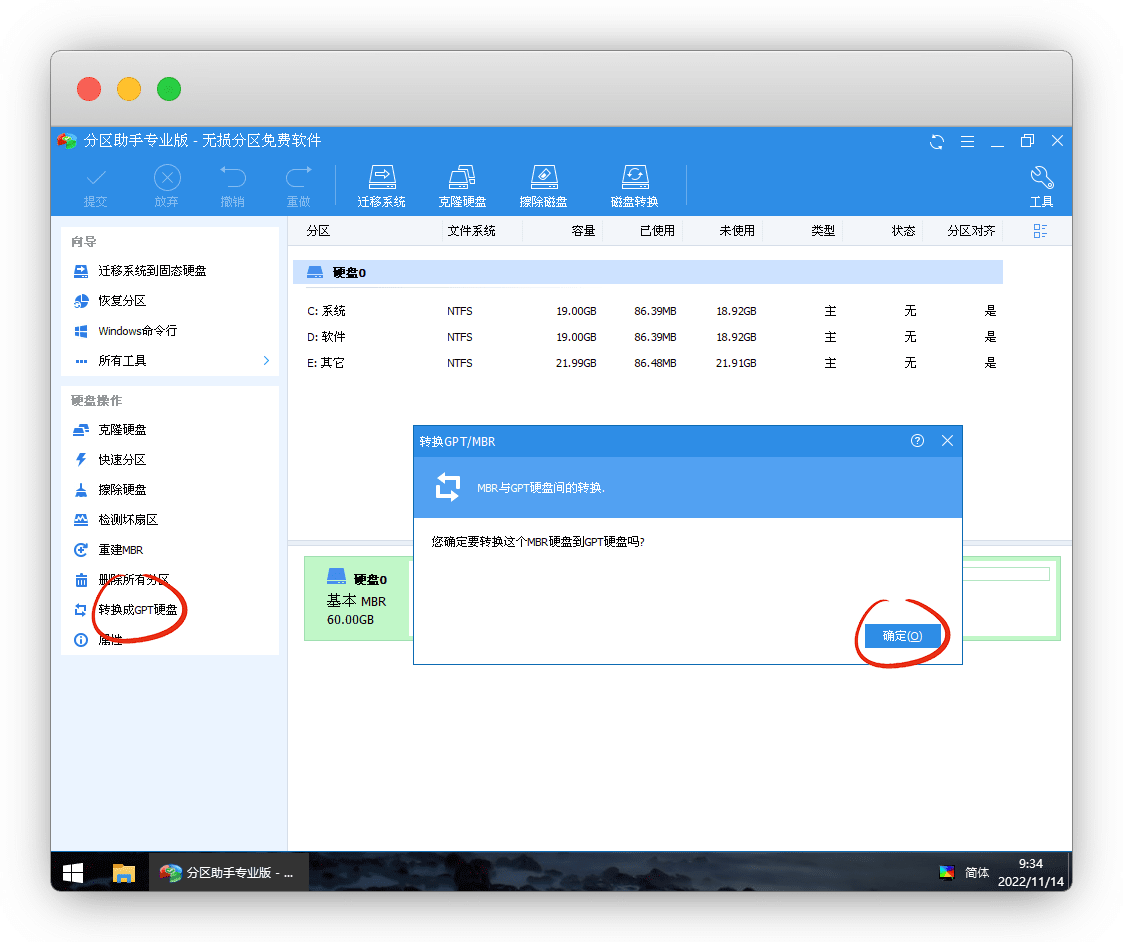Toggle the partition list view icon
Image resolution: width=1123 pixels, height=942 pixels.
pyautogui.click(x=1040, y=231)
